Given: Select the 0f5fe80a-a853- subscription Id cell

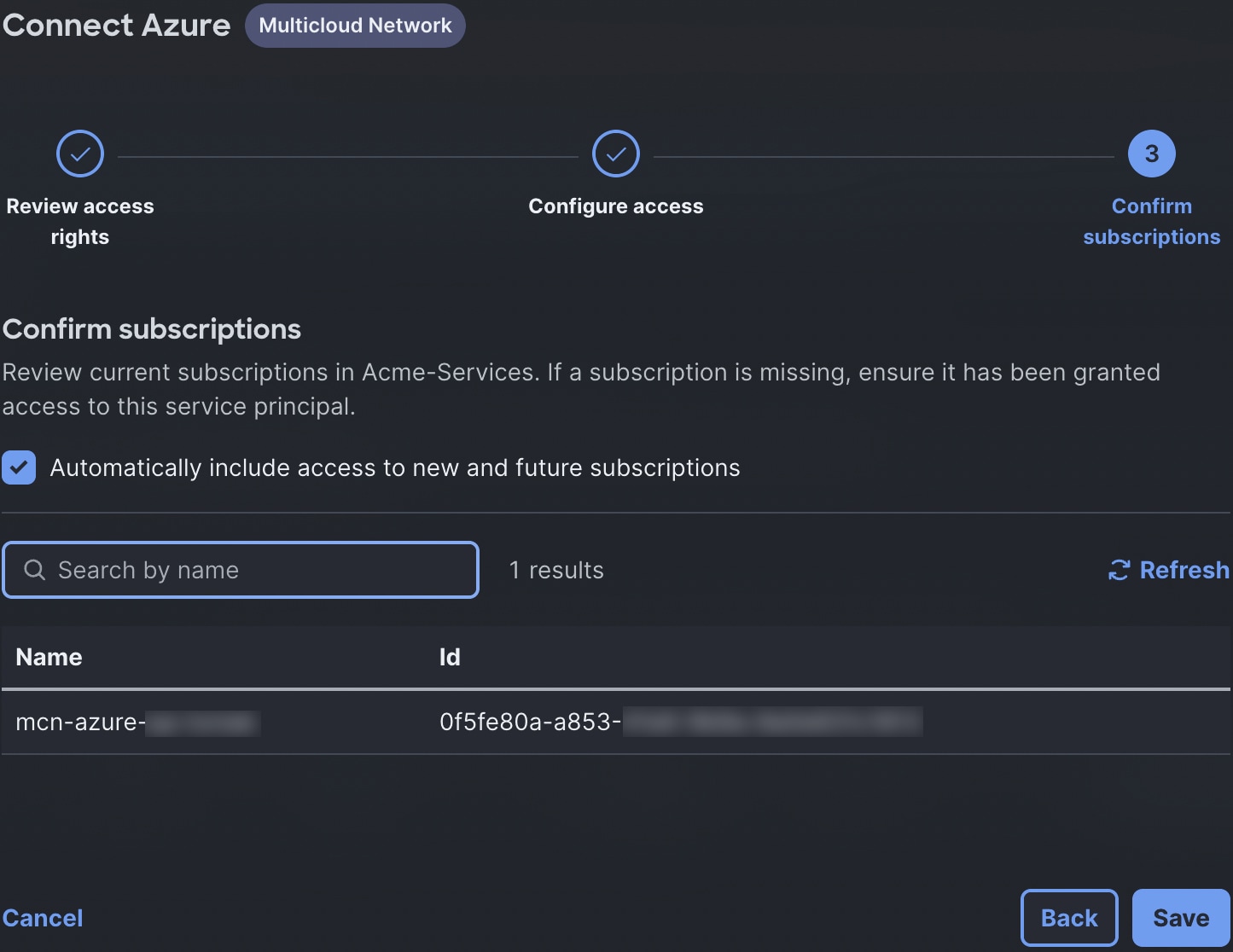Looking at the screenshot, I should (681, 723).
